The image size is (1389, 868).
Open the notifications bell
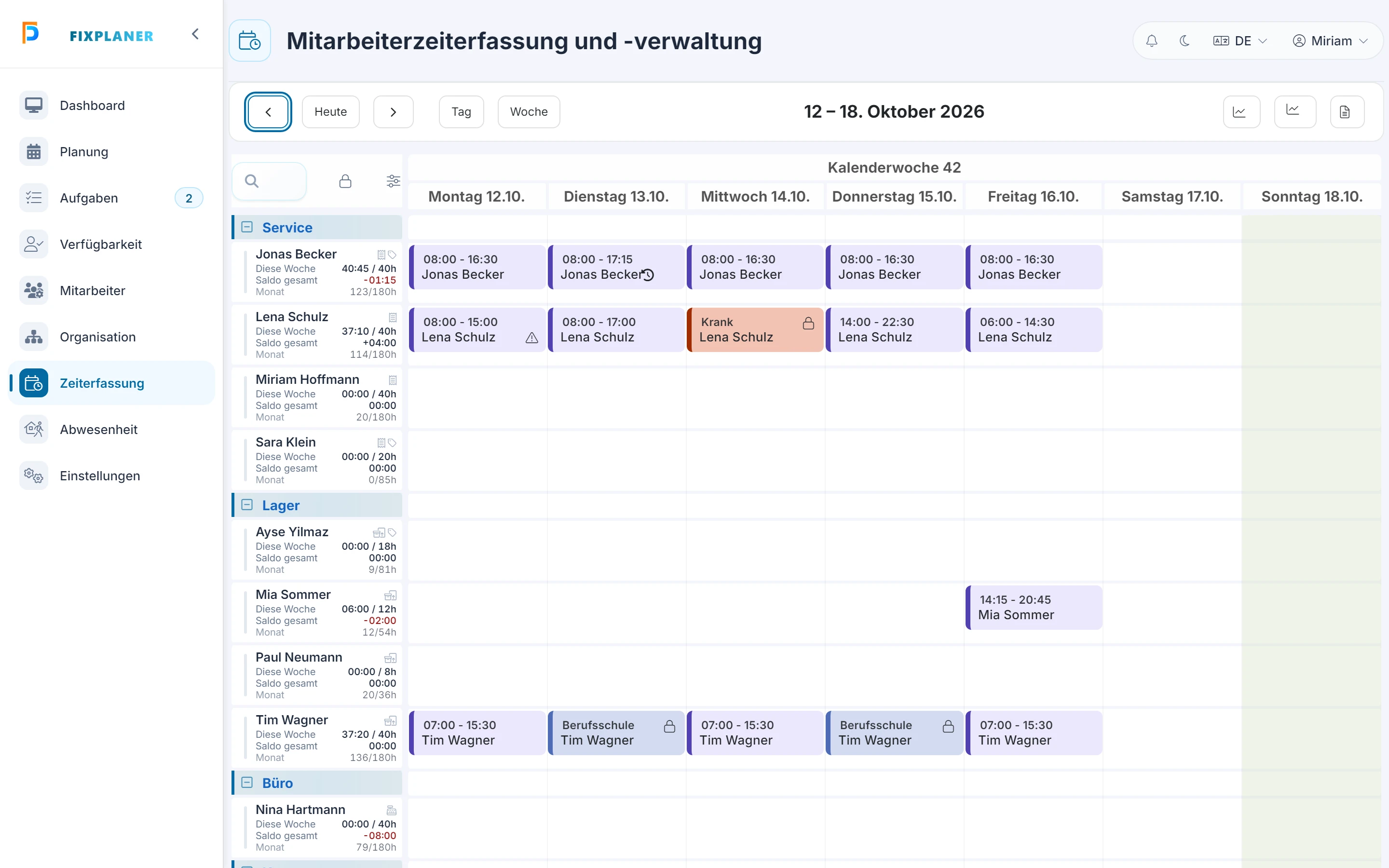click(1151, 41)
